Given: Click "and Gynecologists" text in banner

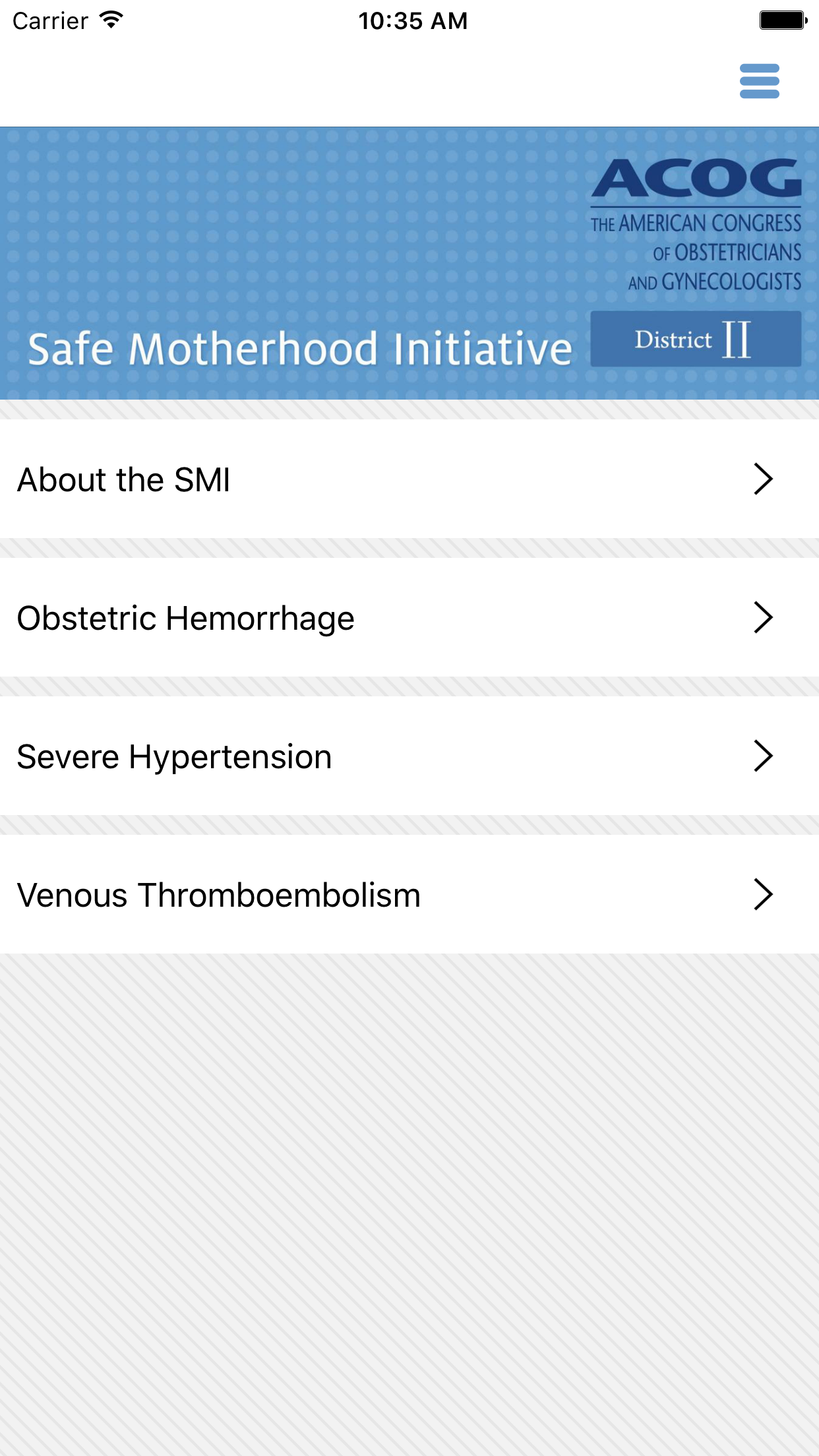Looking at the screenshot, I should [x=715, y=282].
